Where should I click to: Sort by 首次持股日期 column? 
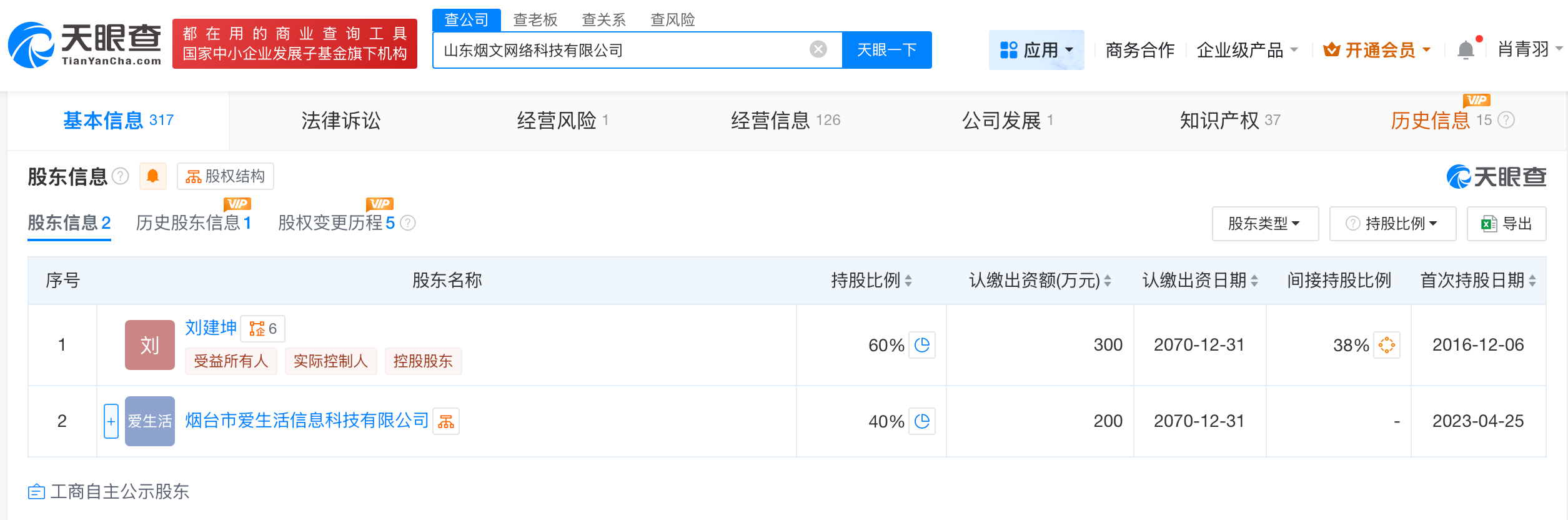coord(1477,281)
